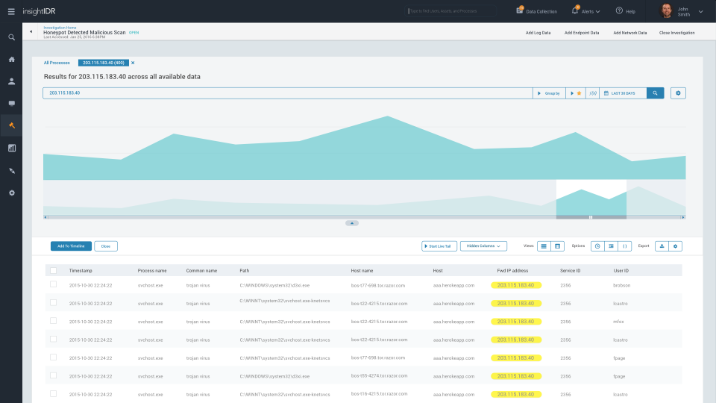Tick the select-all checkbox in table header
716x403 pixels.
pyautogui.click(x=53, y=270)
